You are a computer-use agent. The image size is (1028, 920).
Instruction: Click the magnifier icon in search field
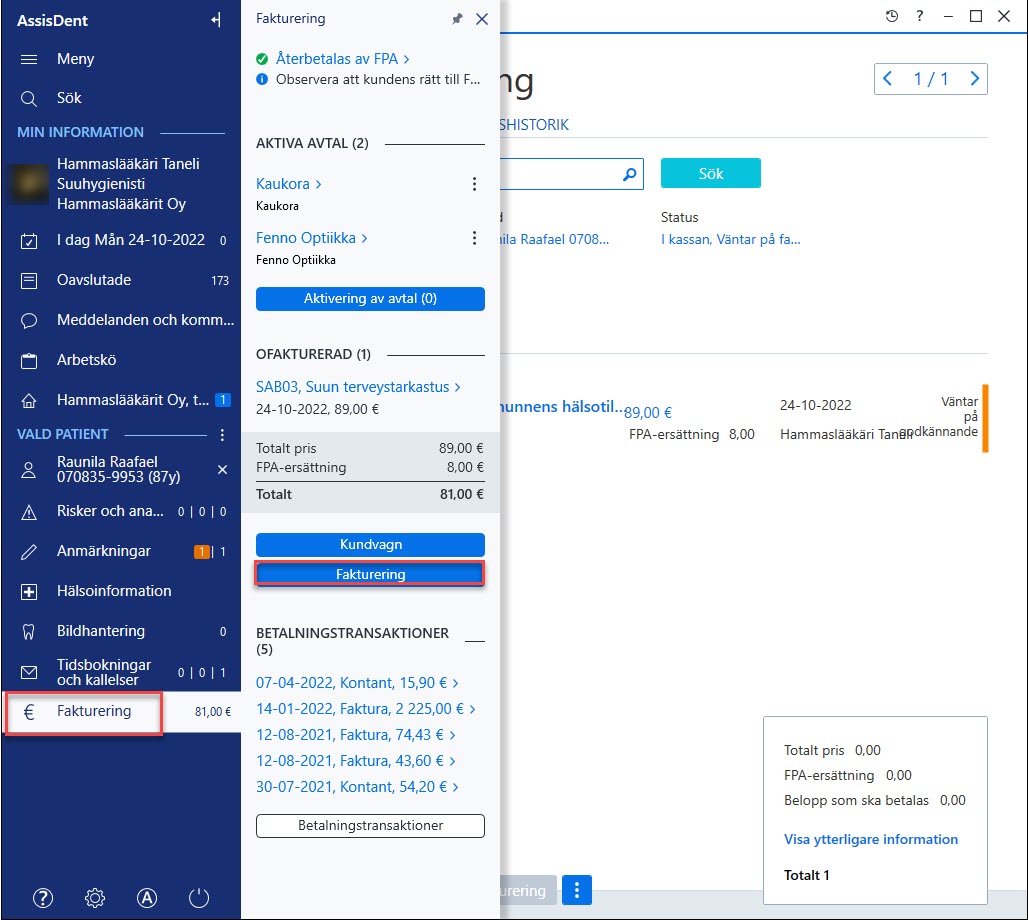(629, 174)
